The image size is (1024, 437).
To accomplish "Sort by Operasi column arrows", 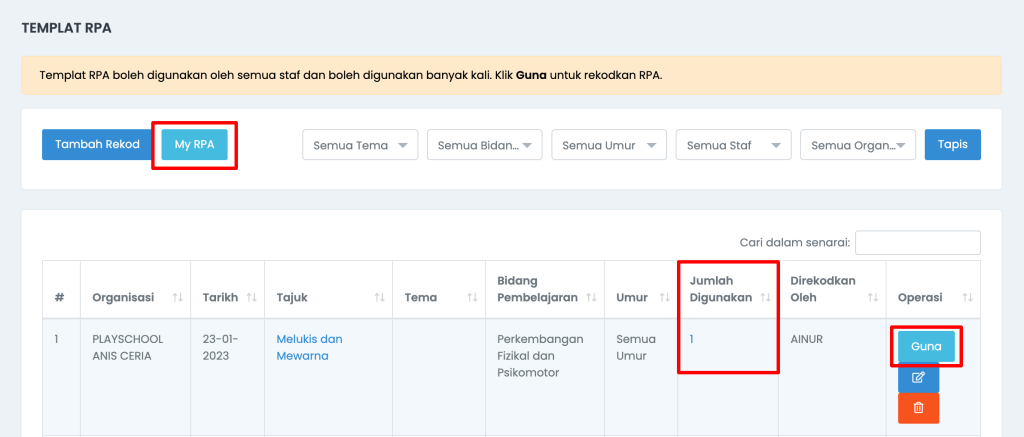I will point(968,297).
